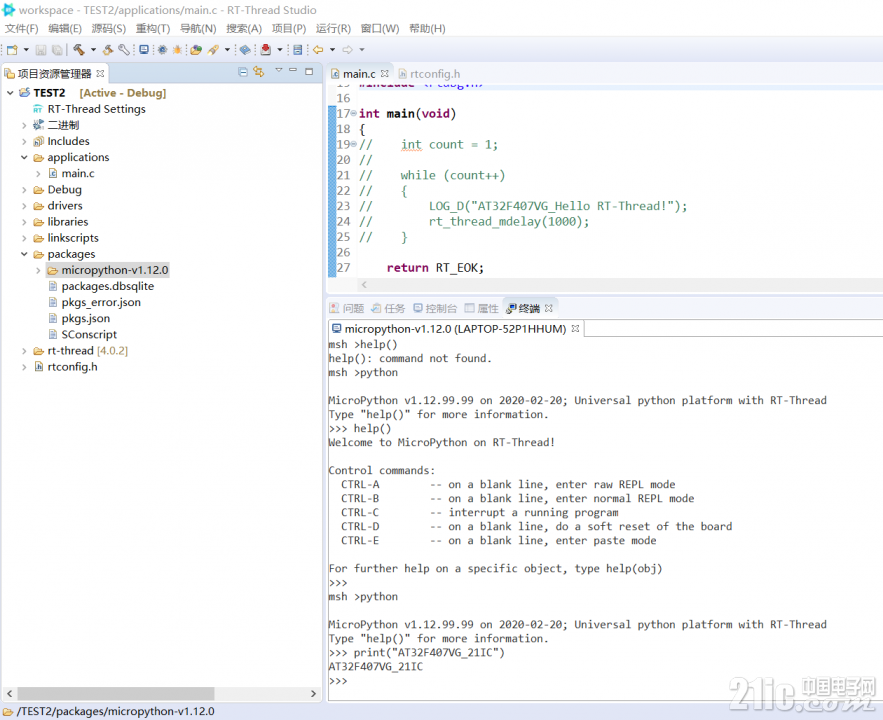The width and height of the screenshot is (883, 720).
Task: Open the 运行(R) menu
Action: (x=333, y=29)
